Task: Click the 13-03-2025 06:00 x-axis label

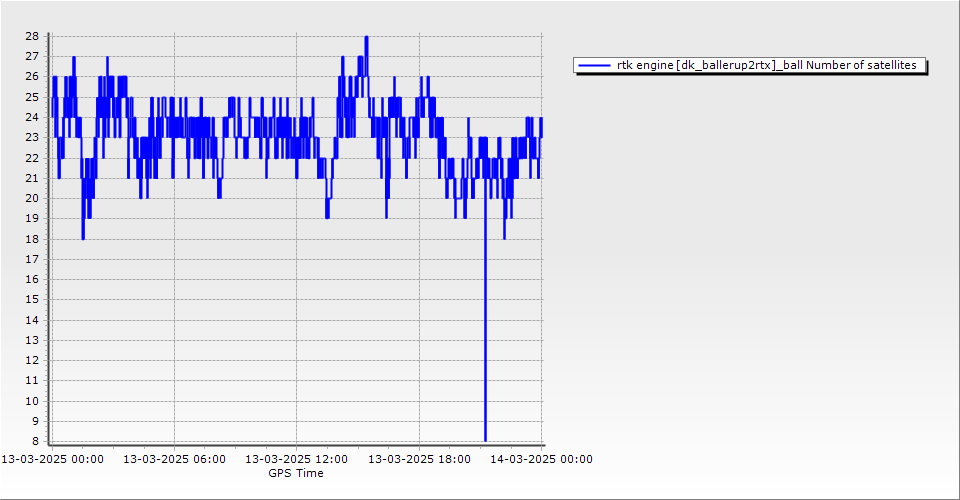Action: pos(174,460)
